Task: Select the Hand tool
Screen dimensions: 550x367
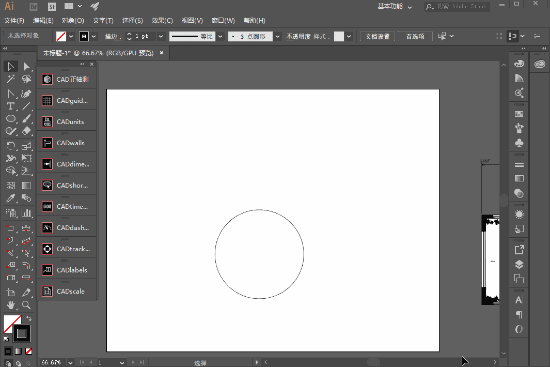Action: coord(11,305)
